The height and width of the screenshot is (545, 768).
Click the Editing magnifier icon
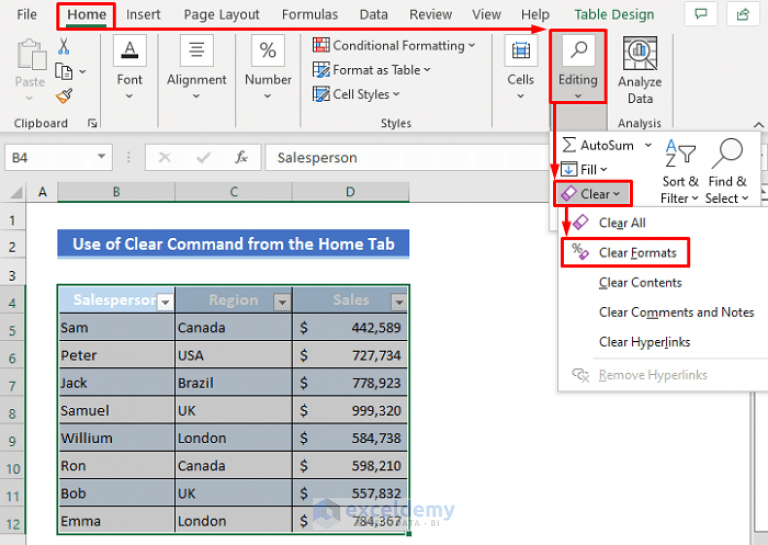coord(578,50)
